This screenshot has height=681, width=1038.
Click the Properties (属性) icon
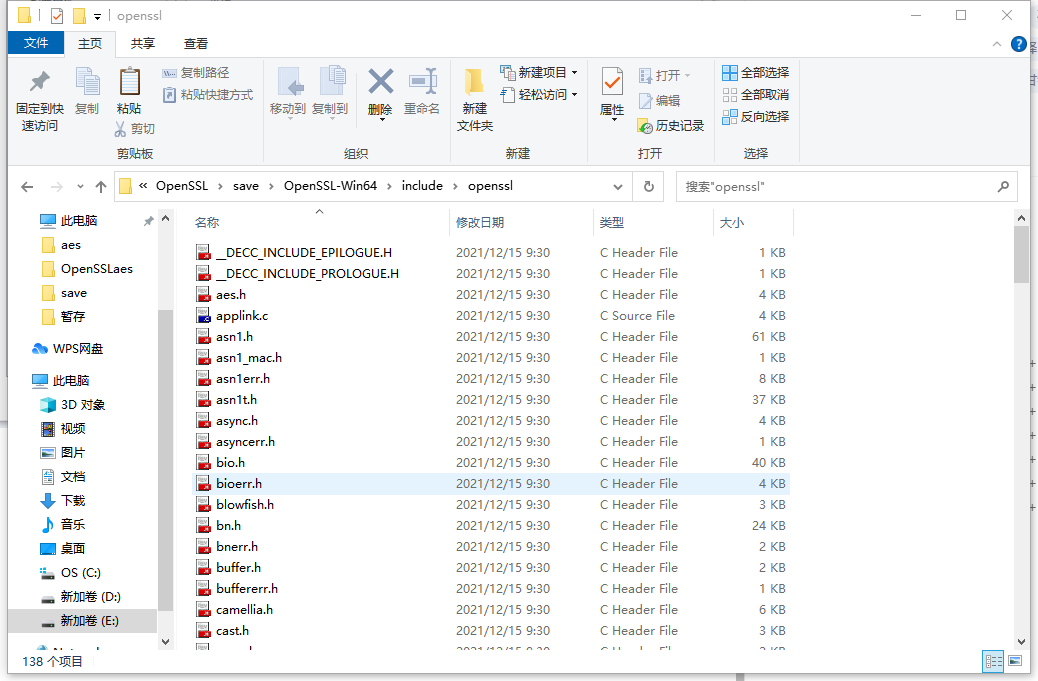tap(612, 82)
